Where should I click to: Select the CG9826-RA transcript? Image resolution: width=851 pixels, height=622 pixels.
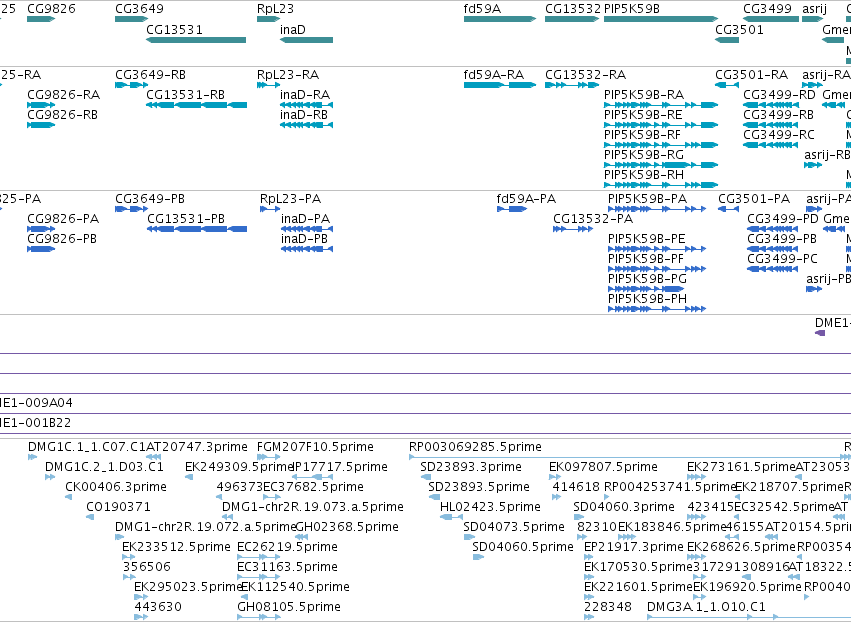(41, 105)
